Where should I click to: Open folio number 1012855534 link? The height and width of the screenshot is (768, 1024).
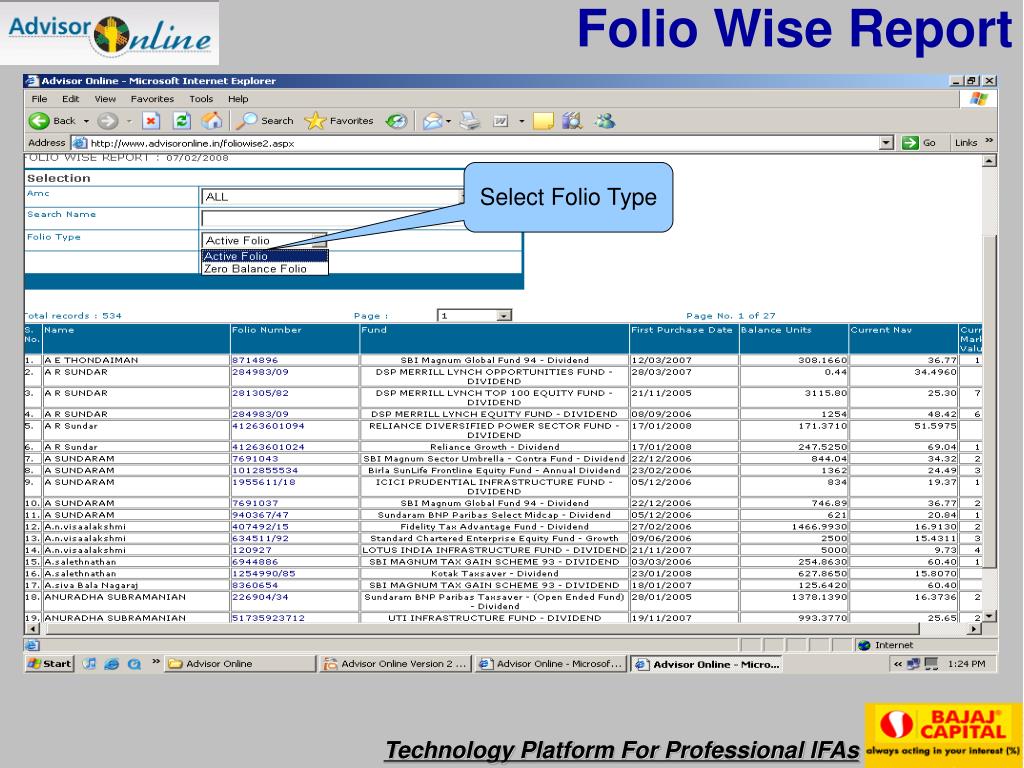point(265,470)
